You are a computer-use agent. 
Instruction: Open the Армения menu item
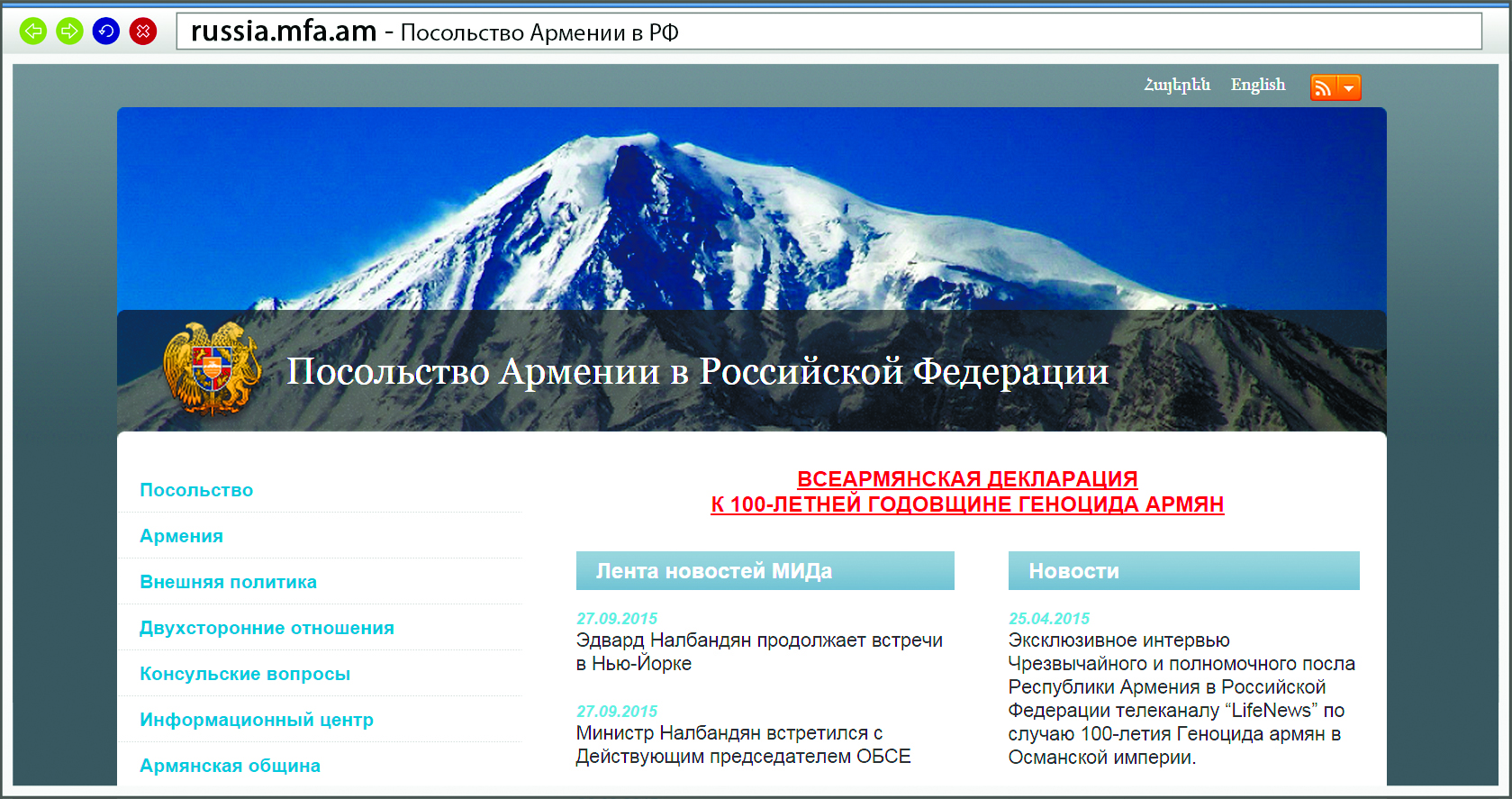click(181, 536)
